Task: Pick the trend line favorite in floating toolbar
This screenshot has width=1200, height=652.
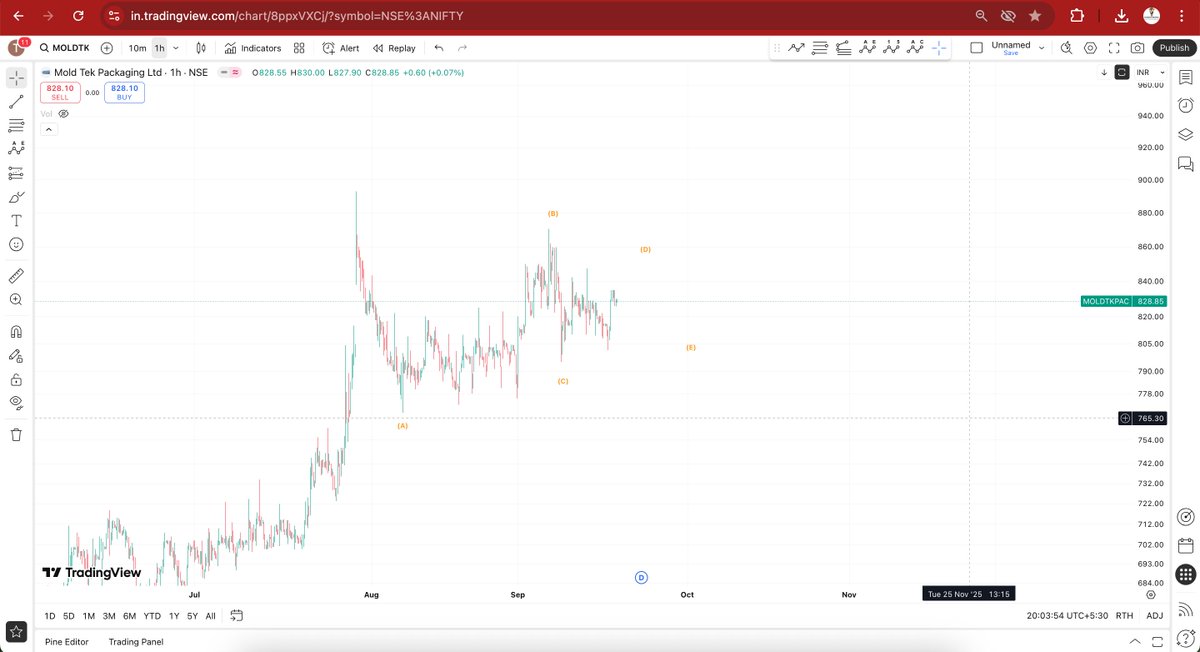Action: [x=797, y=47]
